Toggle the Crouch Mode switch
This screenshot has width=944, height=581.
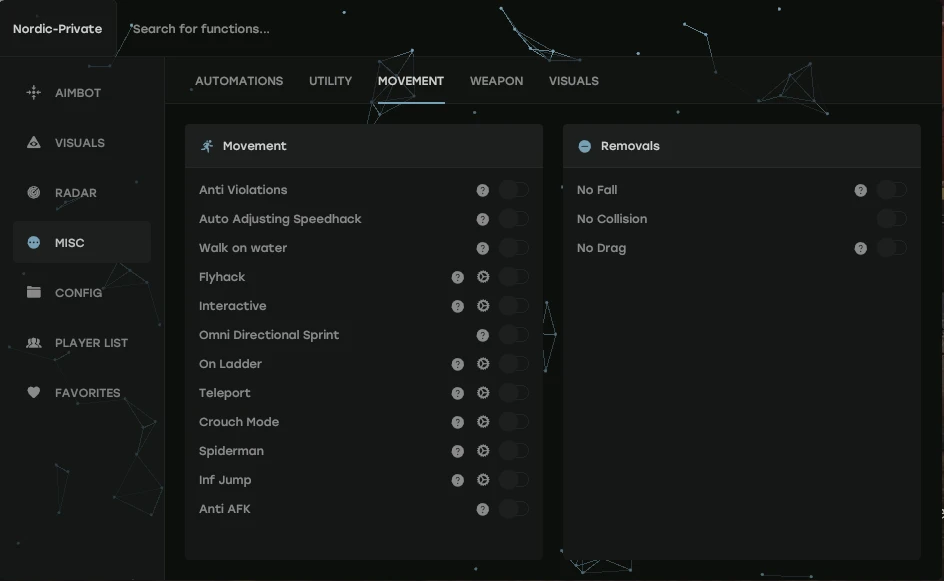[514, 421]
